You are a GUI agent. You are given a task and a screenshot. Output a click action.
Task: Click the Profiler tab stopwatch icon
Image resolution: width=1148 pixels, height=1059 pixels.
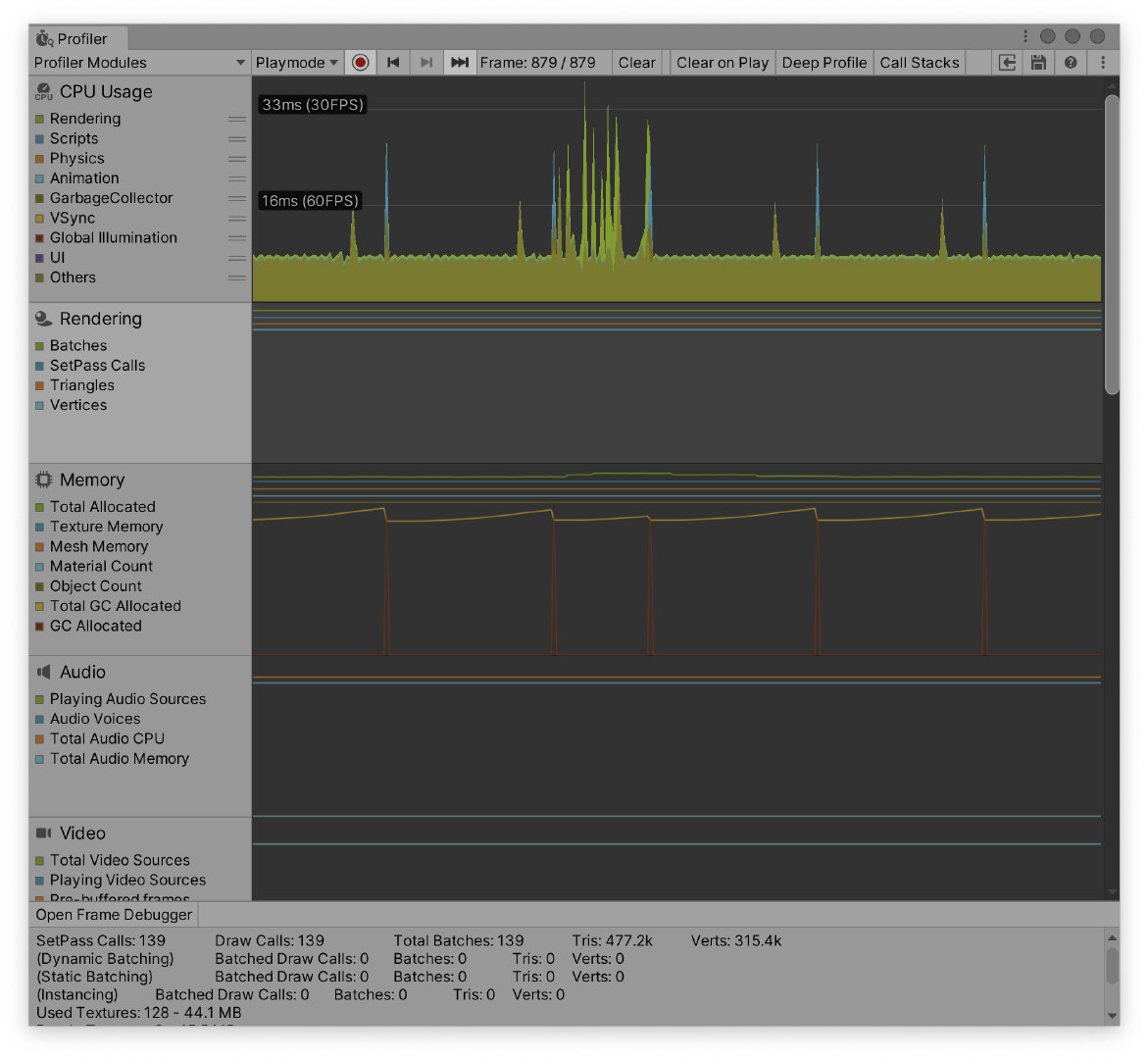point(45,38)
